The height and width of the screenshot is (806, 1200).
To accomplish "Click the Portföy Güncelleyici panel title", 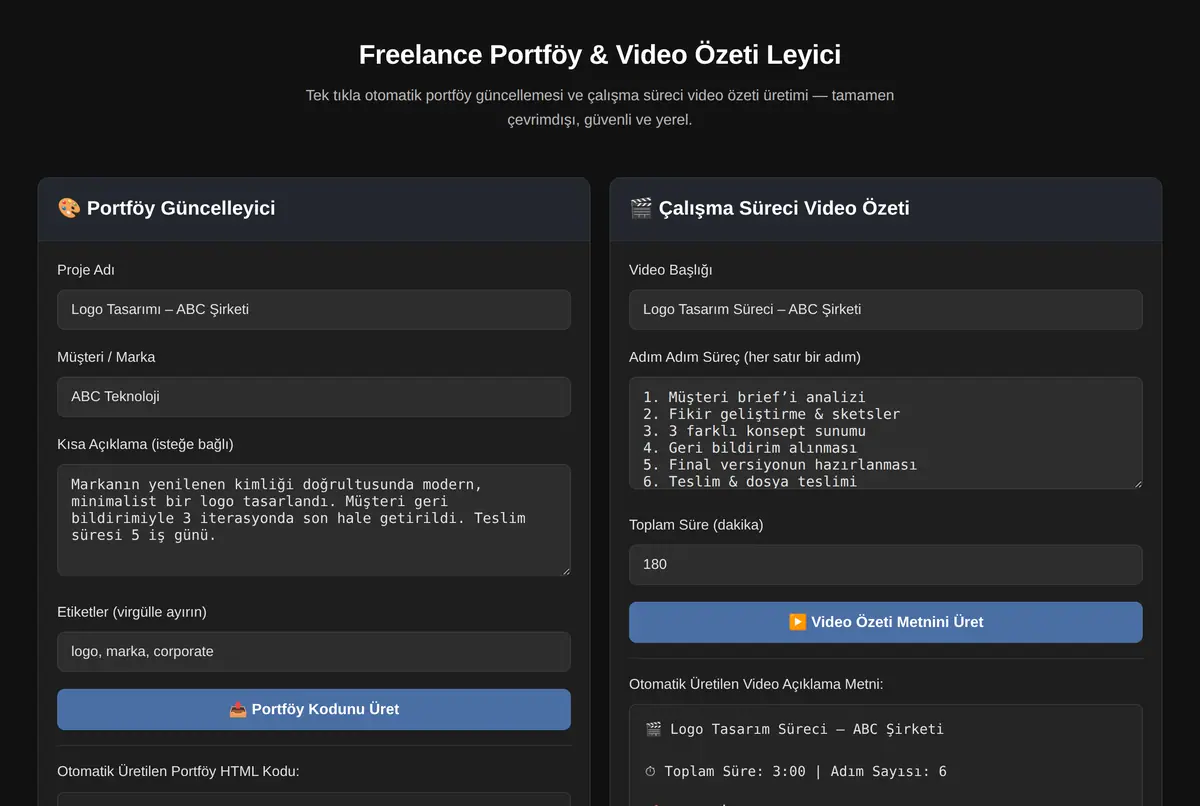I will 181,208.
